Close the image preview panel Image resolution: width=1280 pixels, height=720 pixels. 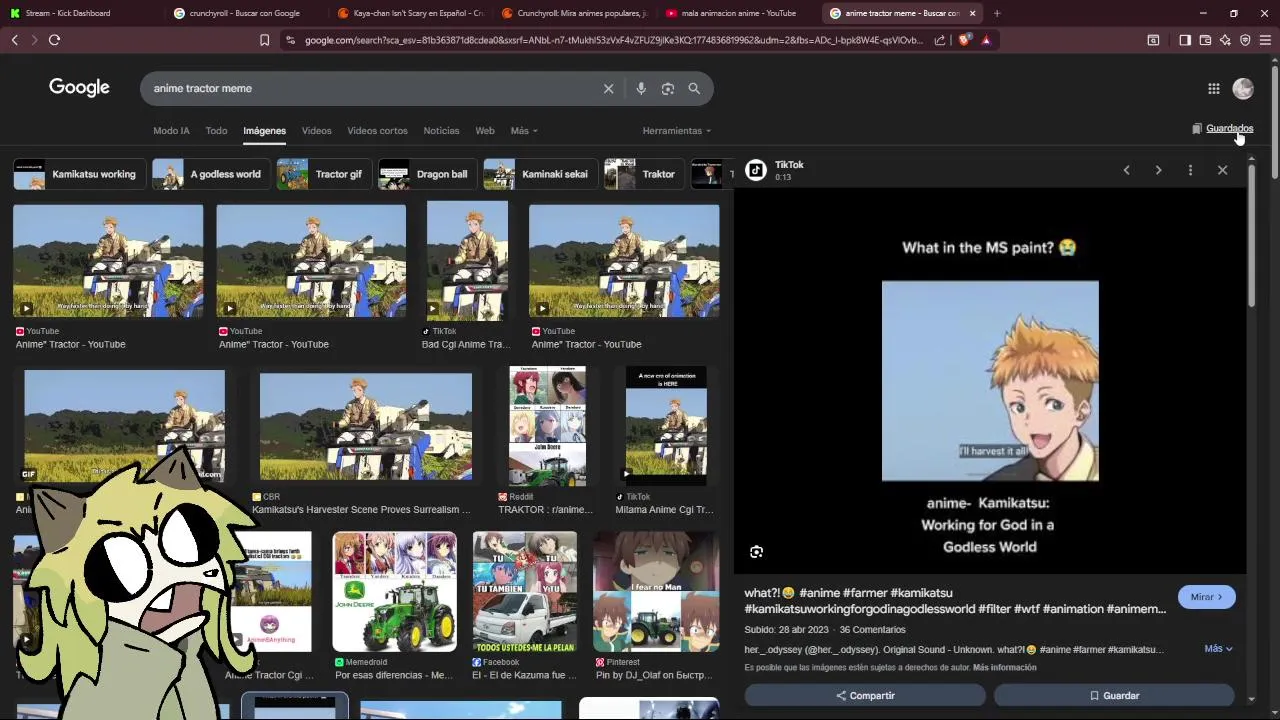coord(1222,170)
